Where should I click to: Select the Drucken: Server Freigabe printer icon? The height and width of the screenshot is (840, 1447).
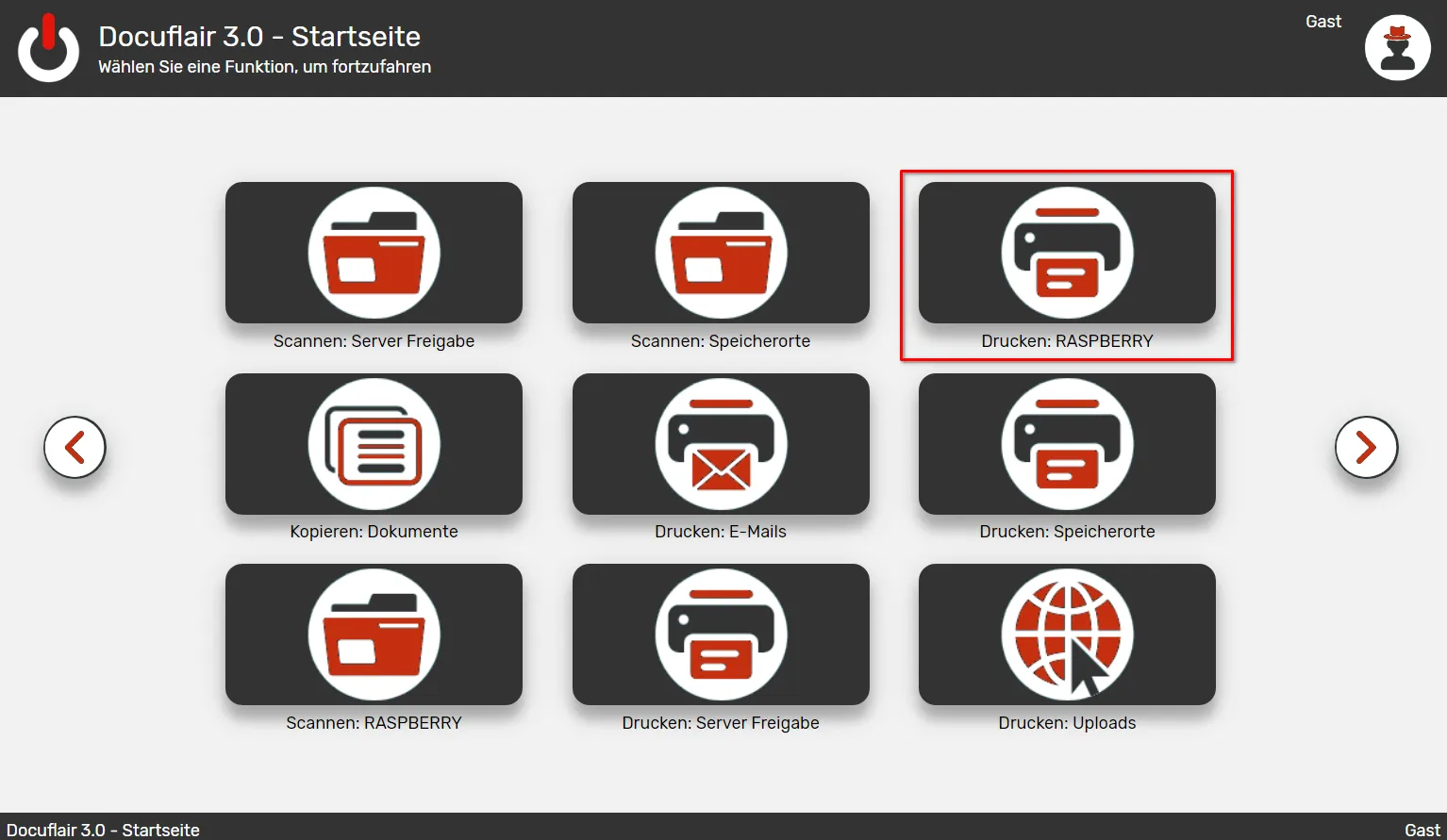(x=721, y=634)
